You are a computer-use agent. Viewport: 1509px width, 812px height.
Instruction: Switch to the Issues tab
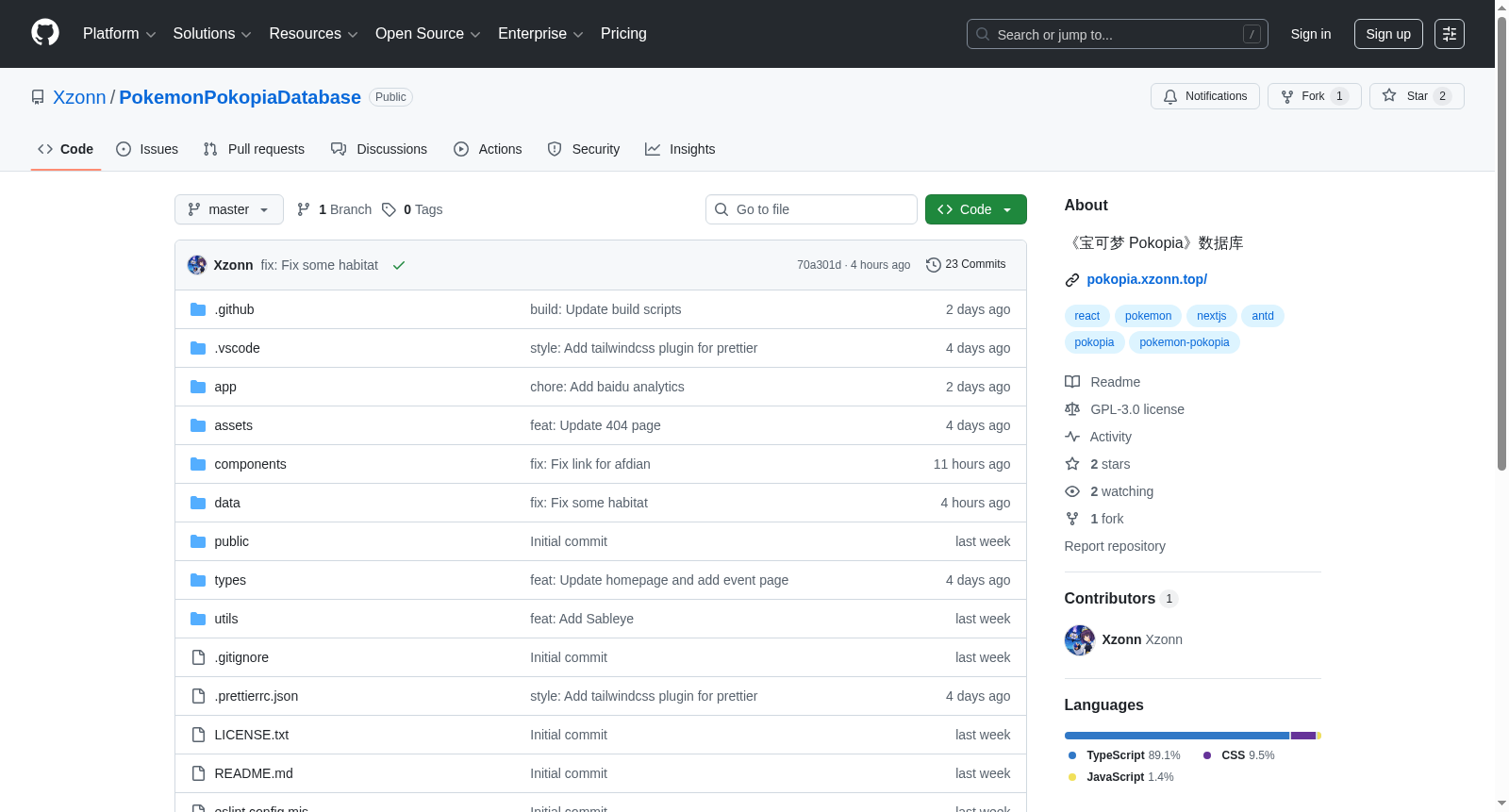pyautogui.click(x=147, y=149)
